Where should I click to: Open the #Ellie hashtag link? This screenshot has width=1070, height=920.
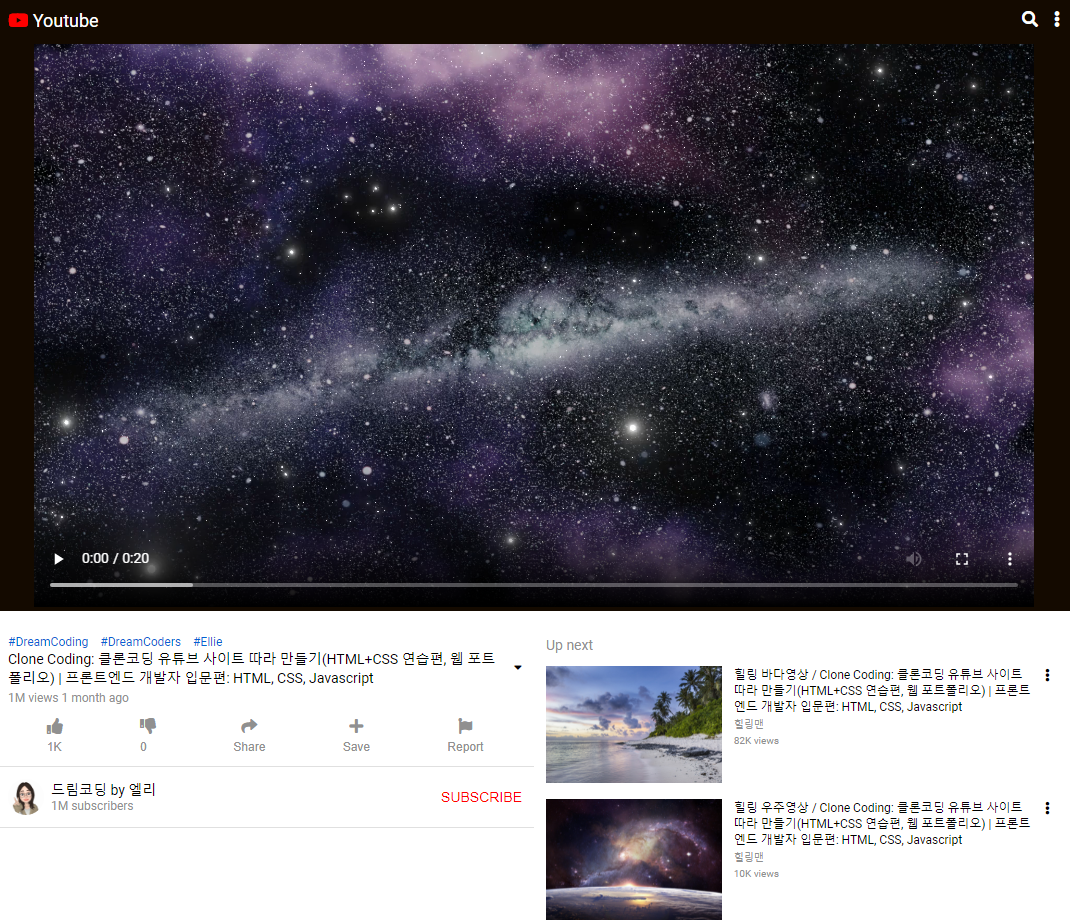(207, 642)
